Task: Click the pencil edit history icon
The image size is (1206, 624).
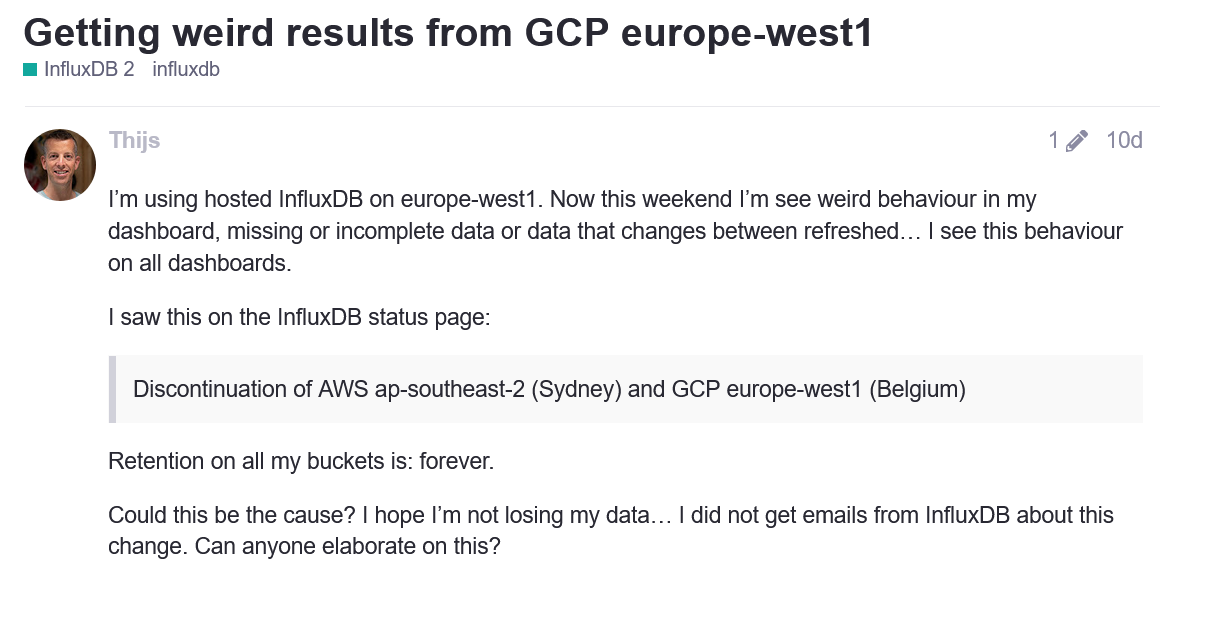Action: (1077, 141)
